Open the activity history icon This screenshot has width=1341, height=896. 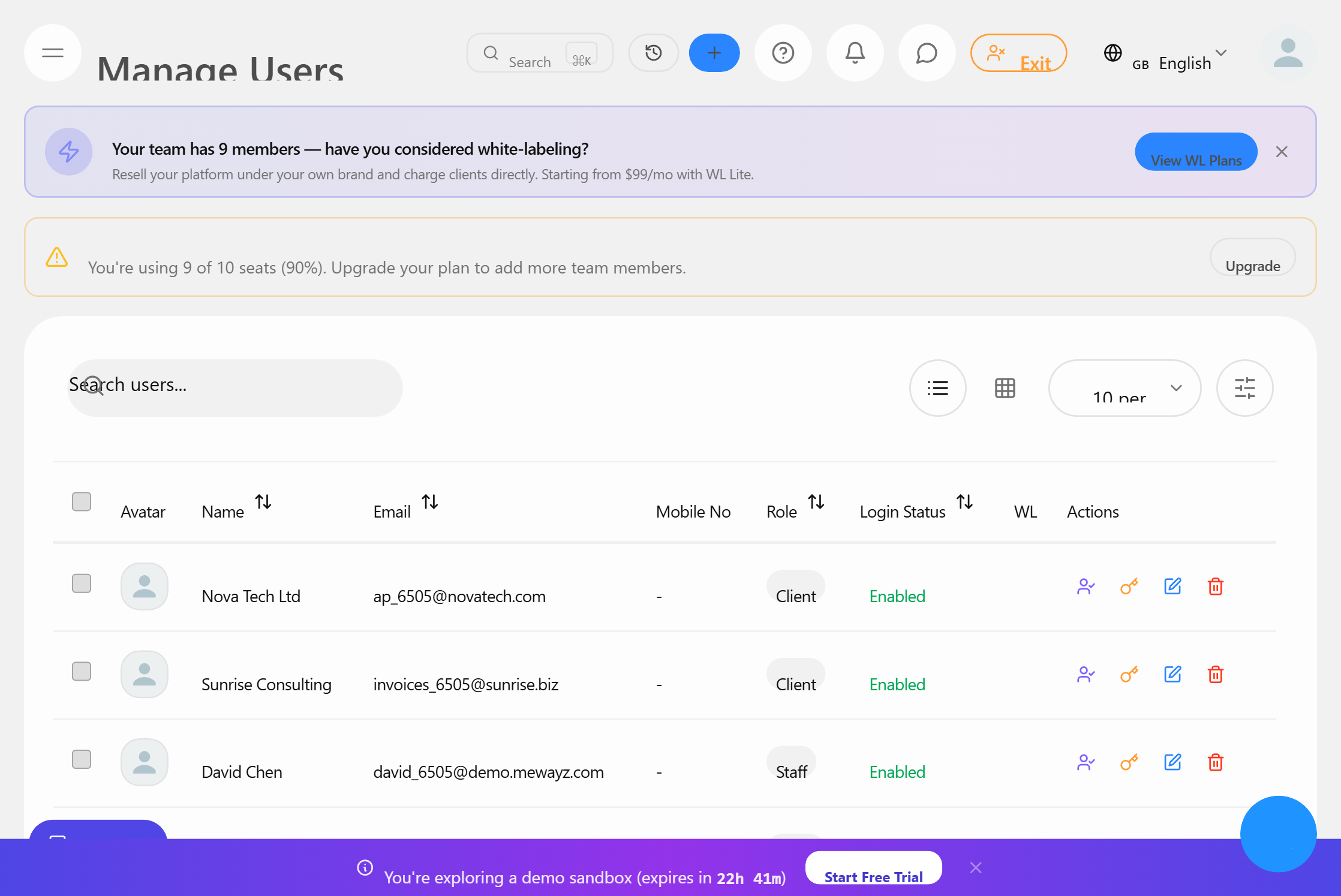pos(653,53)
